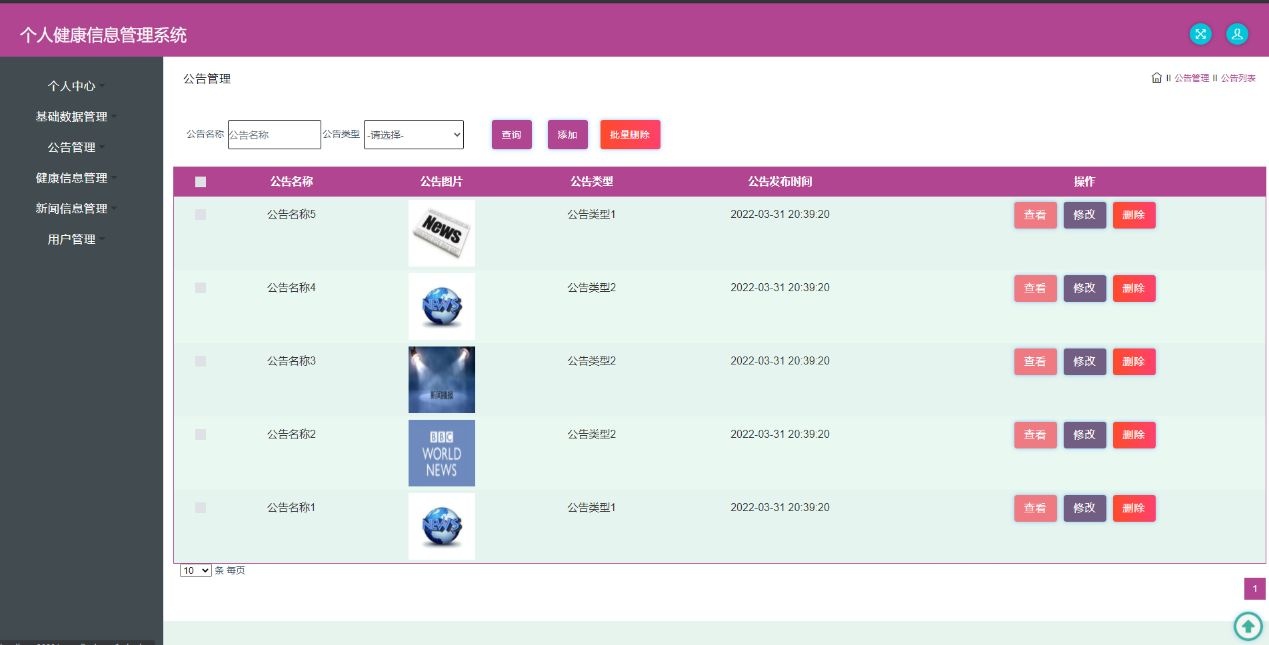Click the 公告列表 breadcrumb link
This screenshot has height=645, width=1269.
point(1238,78)
